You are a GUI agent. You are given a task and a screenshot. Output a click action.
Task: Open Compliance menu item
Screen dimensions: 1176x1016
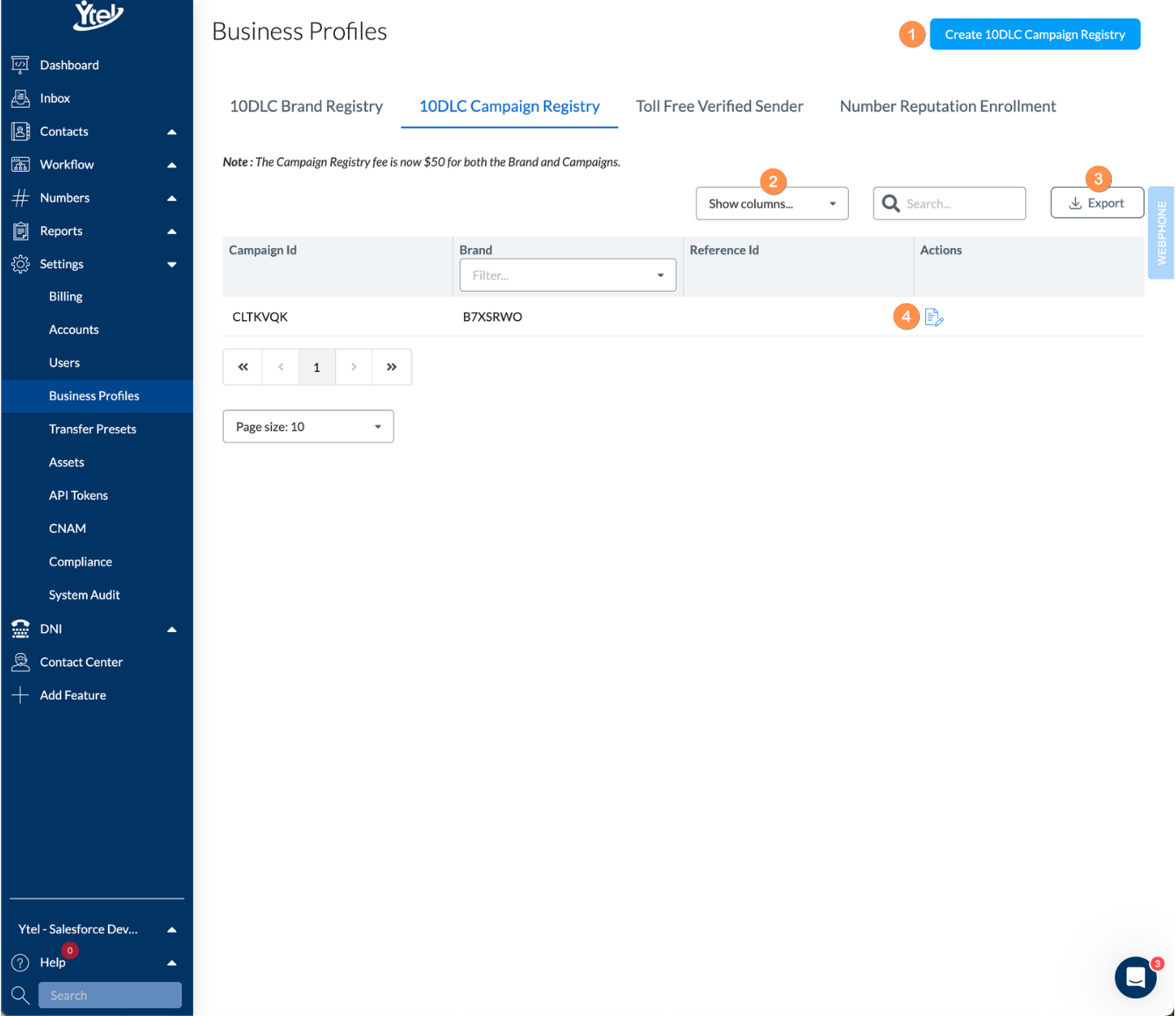(x=81, y=562)
